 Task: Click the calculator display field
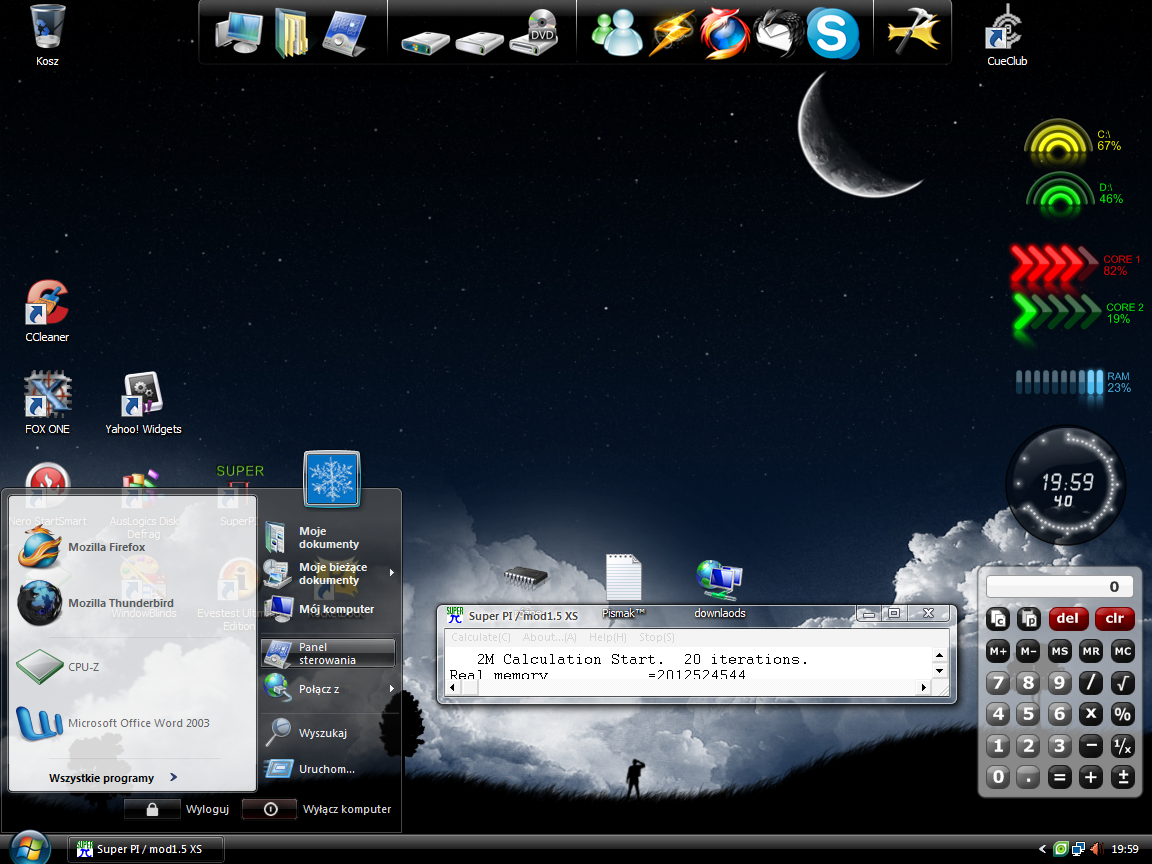(x=1060, y=586)
